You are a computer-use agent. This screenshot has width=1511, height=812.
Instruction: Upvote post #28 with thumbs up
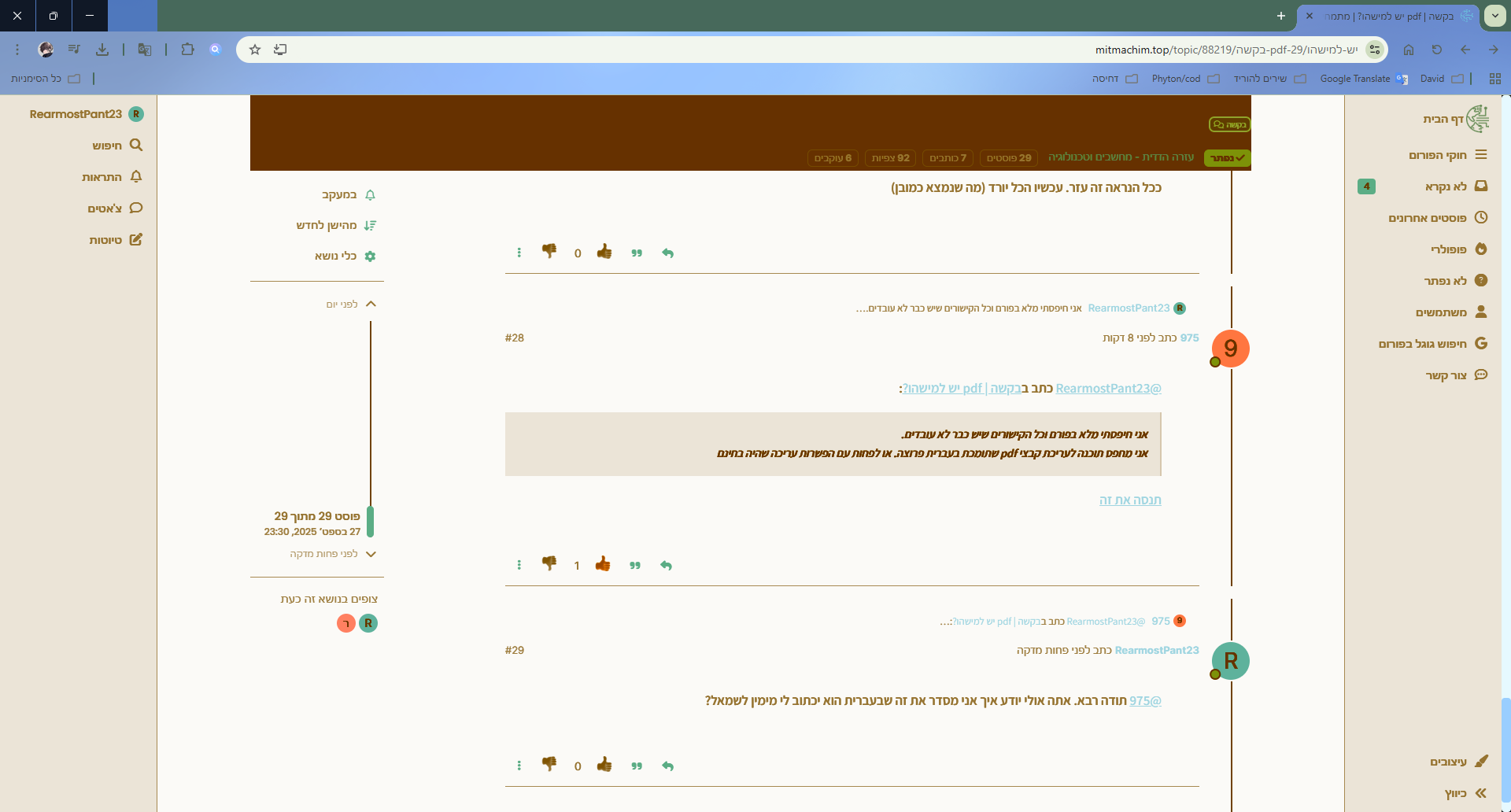[603, 564]
